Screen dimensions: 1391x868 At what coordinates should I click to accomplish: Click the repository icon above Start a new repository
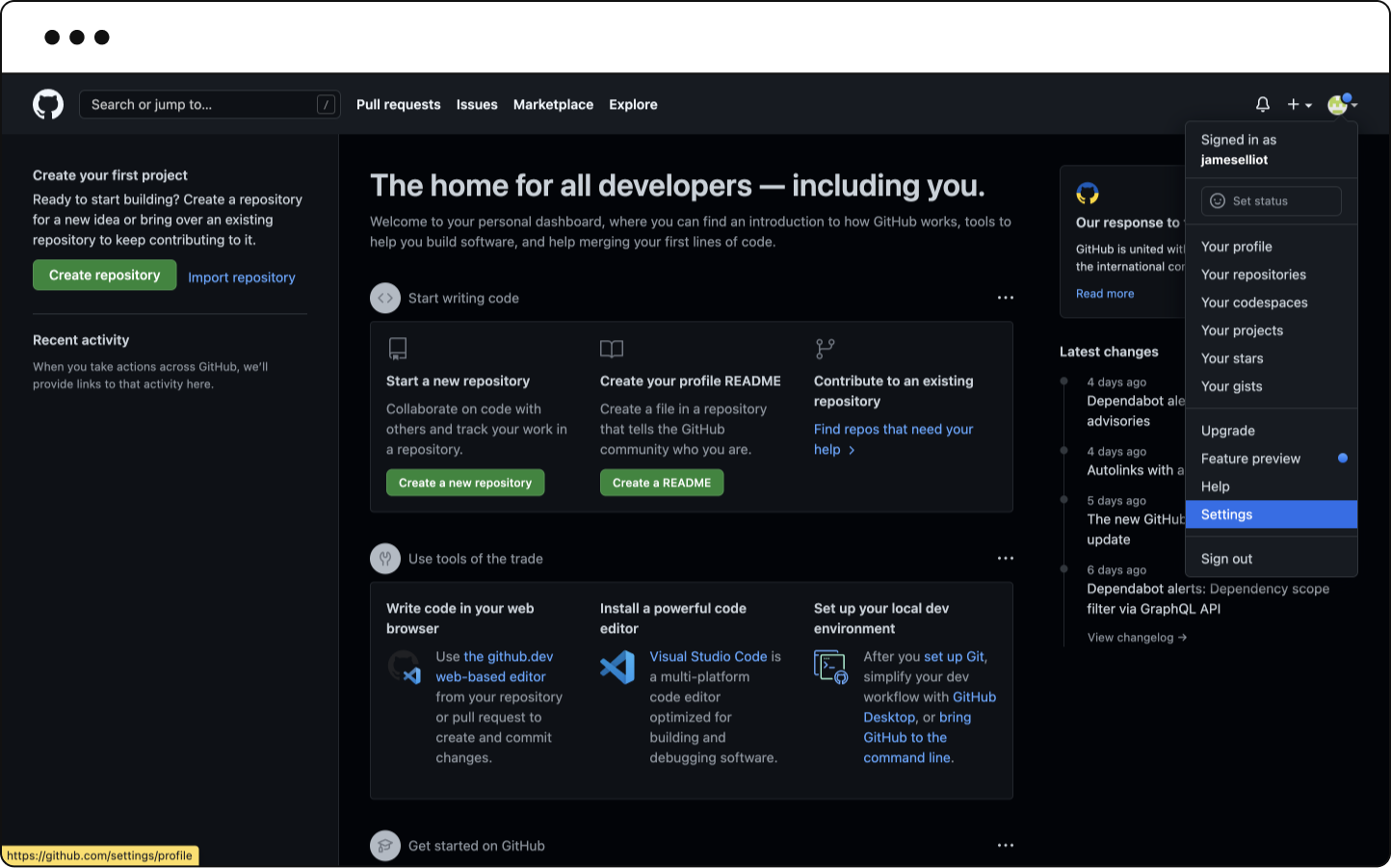397,348
